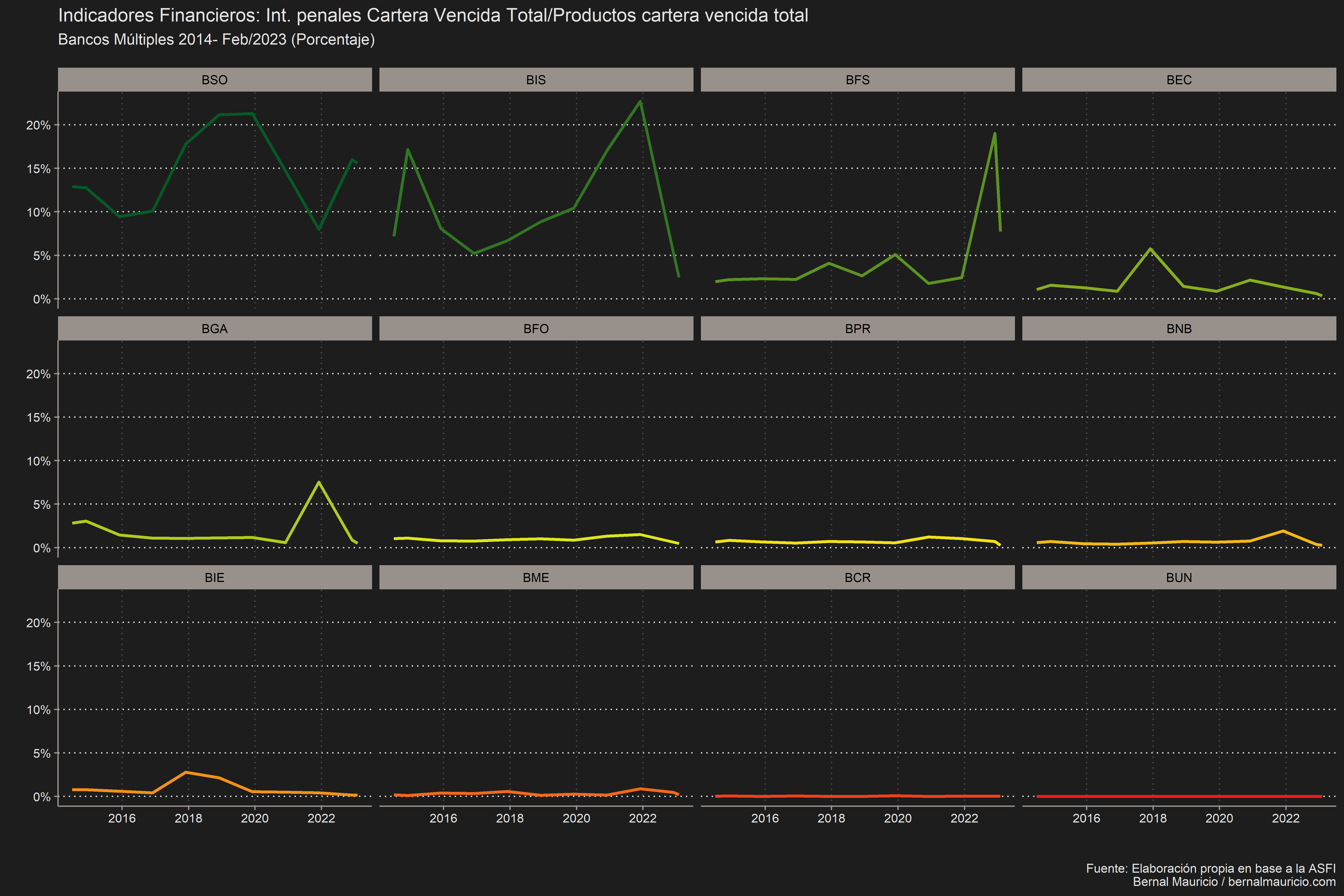The width and height of the screenshot is (1344, 896).
Task: Click the bernalmauricio.com credit line
Action: pyautogui.click(x=1234, y=882)
